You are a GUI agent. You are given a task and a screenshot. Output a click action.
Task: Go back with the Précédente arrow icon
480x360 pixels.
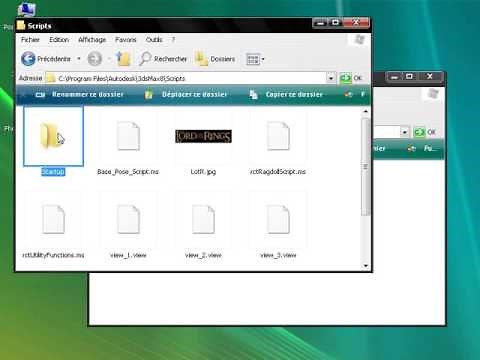pos(28,59)
